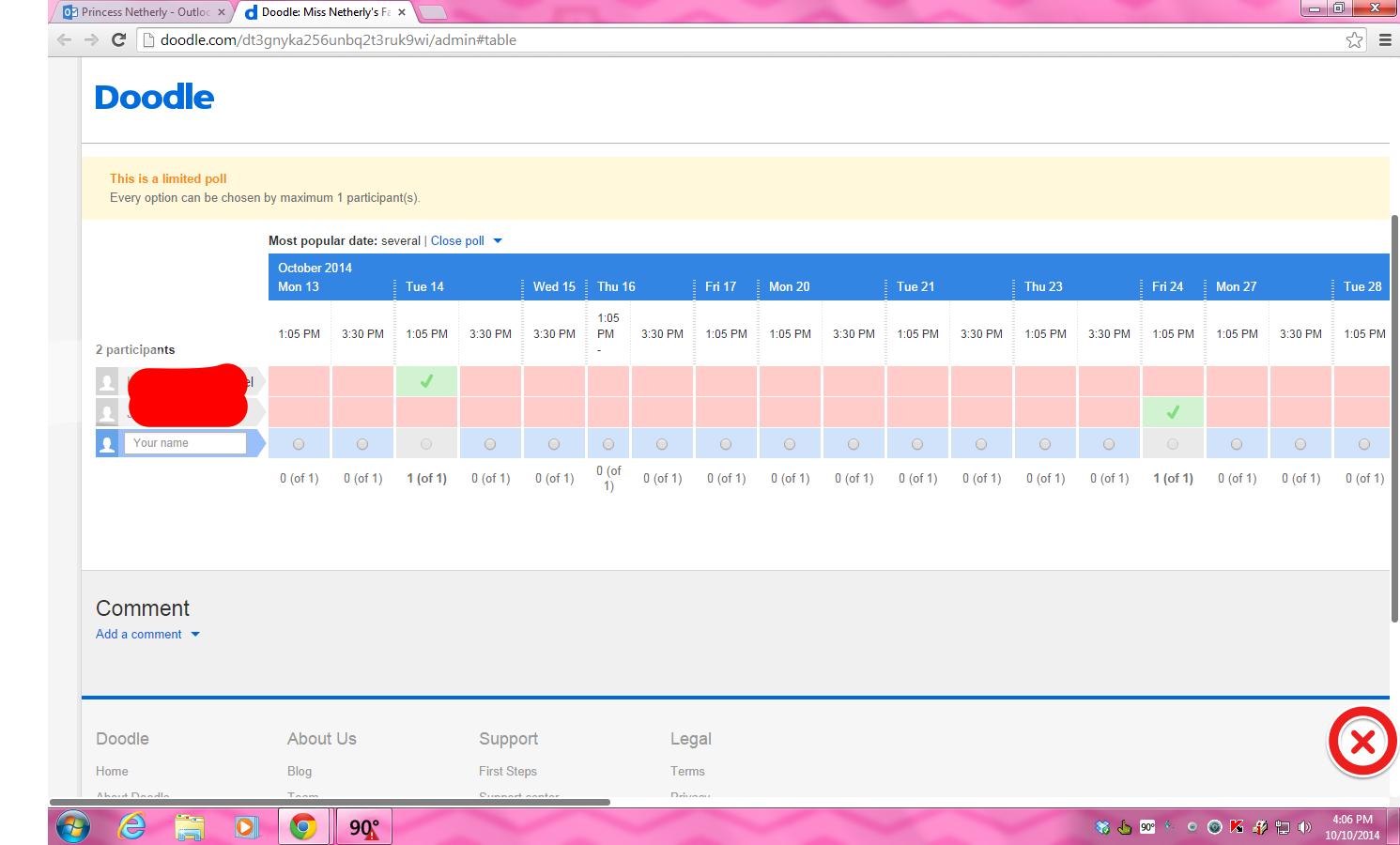Viewport: 1400px width, 845px height.
Task: Expand the Close poll dropdown arrow
Action: pyautogui.click(x=498, y=241)
